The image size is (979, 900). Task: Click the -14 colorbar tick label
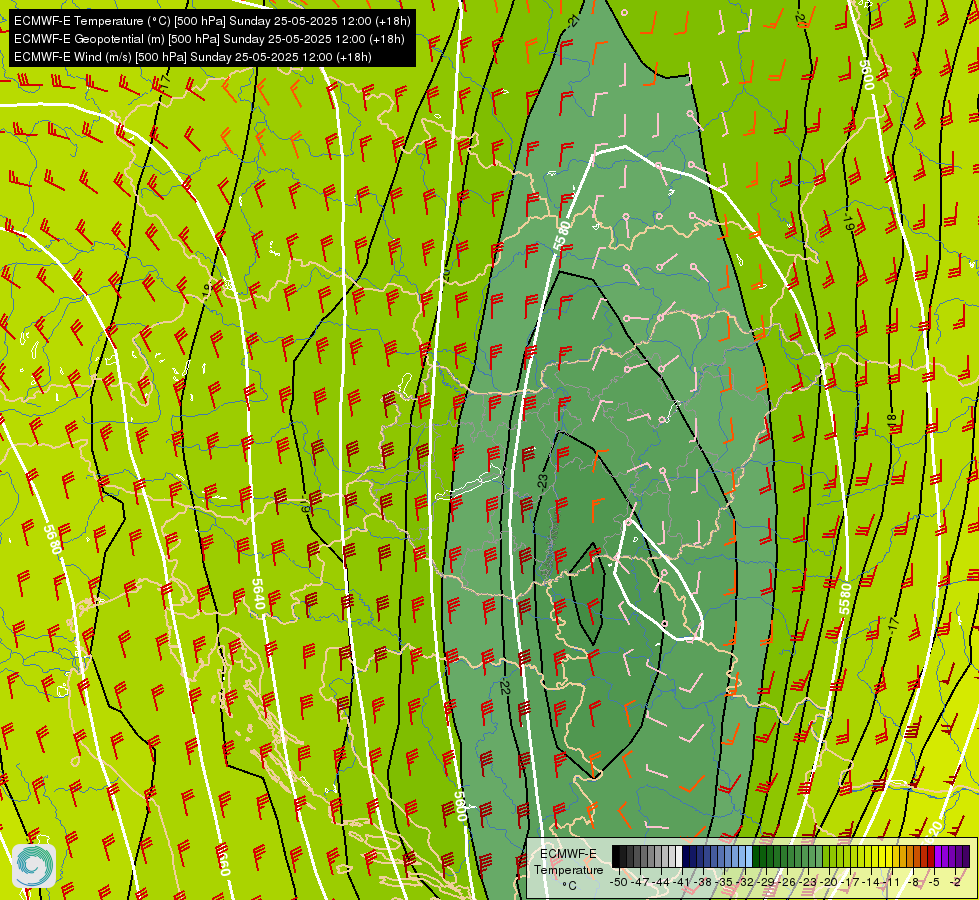[x=871, y=882]
